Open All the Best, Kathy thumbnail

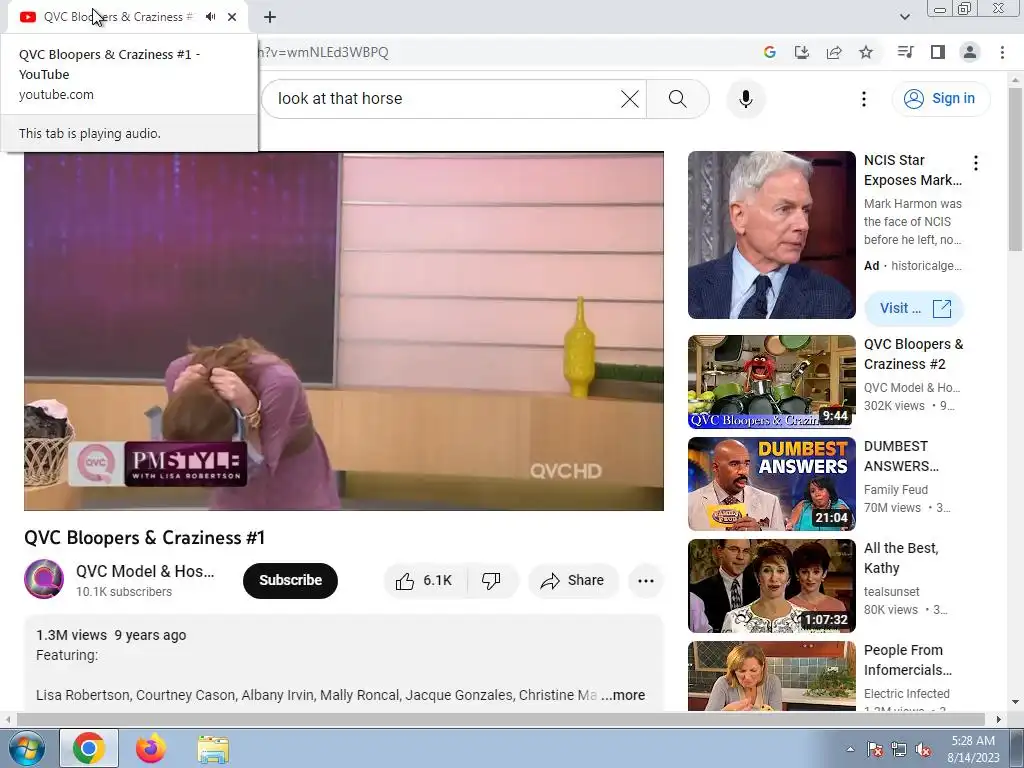tap(771, 586)
